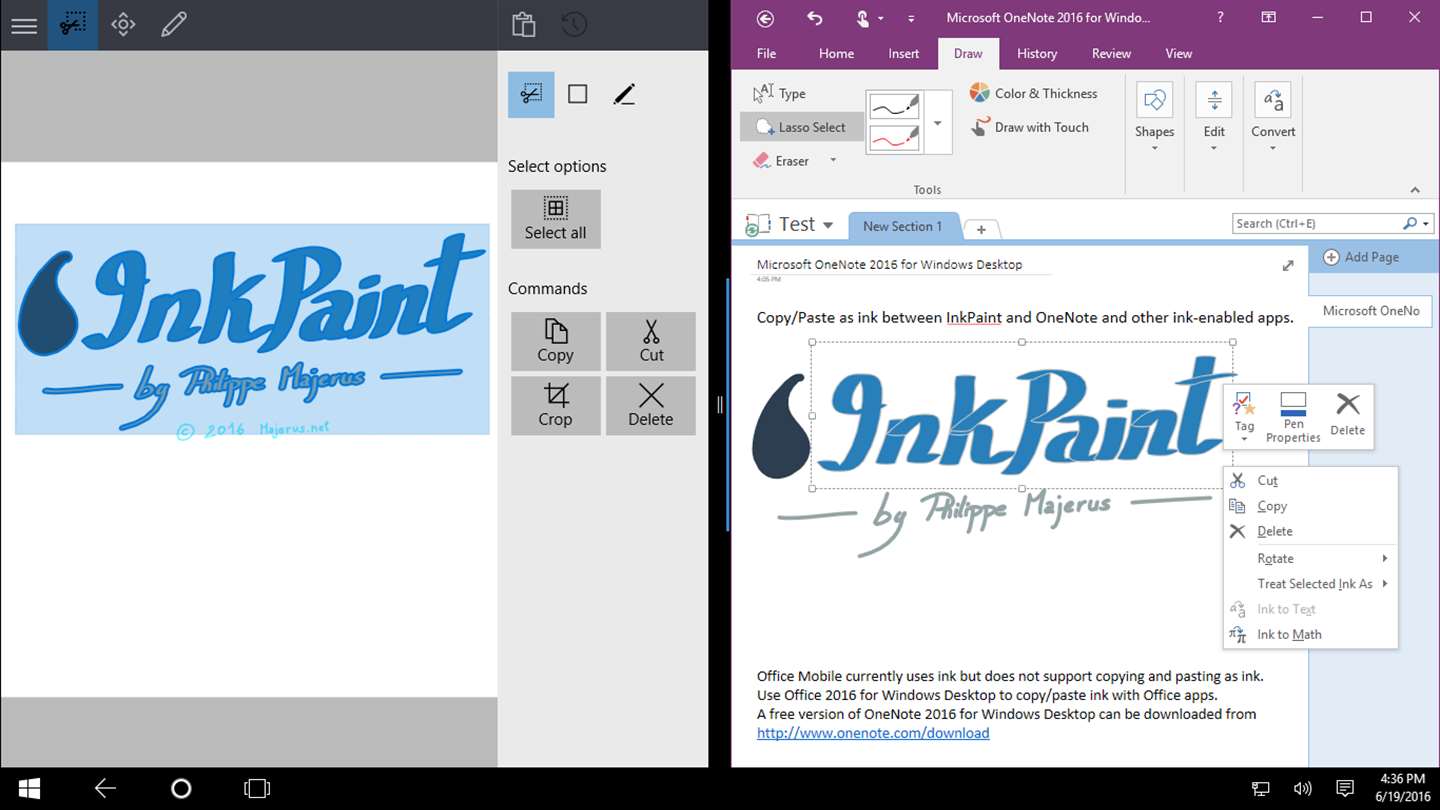Click the OneNote back arrow icon
This screenshot has height=810, width=1440.
tap(766, 18)
